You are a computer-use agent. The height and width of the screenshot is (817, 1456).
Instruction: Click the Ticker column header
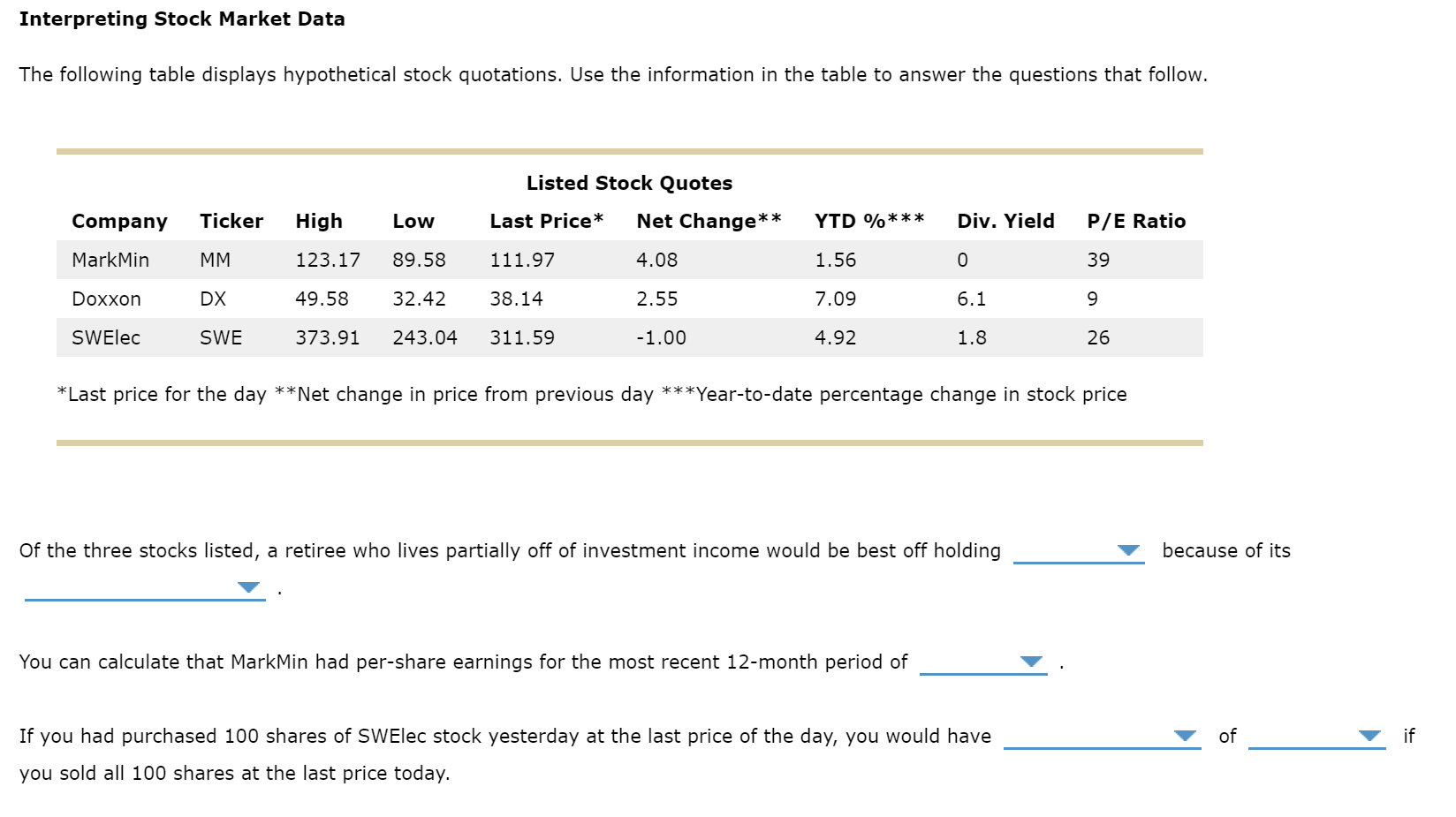[x=231, y=221]
